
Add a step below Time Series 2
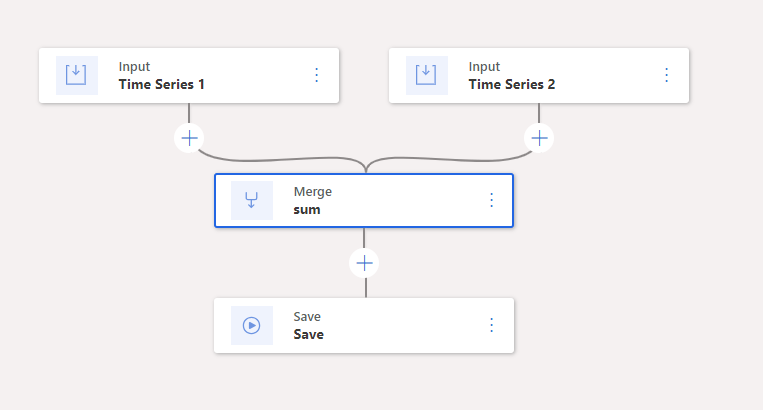[x=539, y=137]
